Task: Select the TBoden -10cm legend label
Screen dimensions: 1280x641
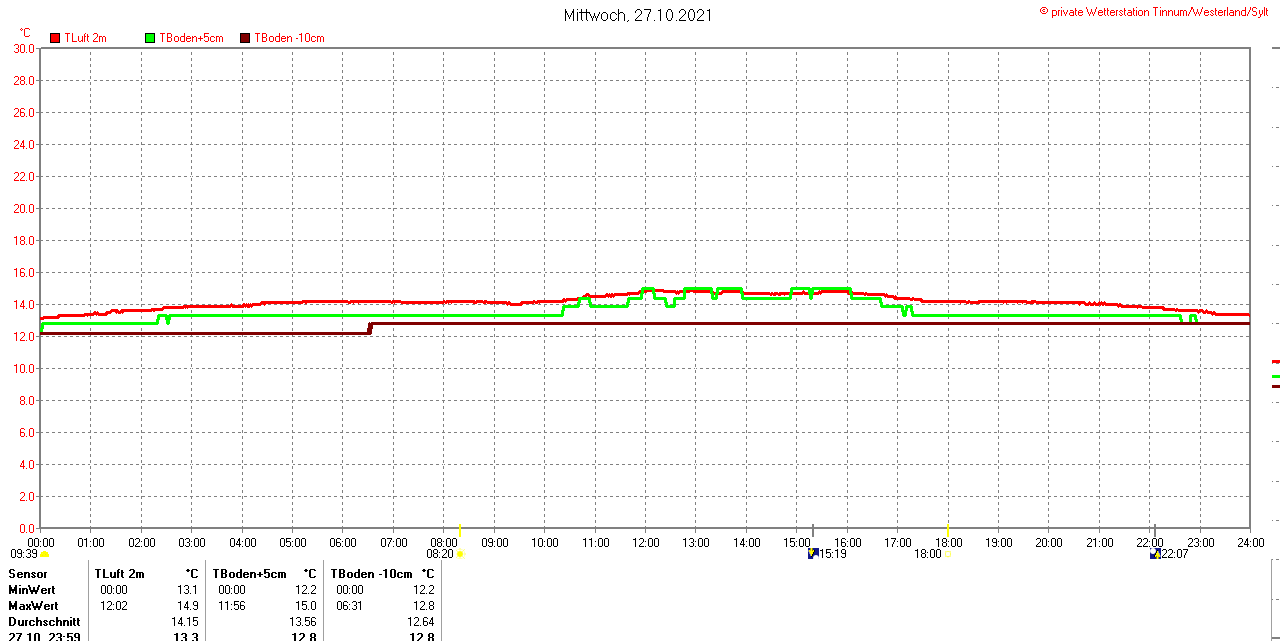Action: coord(289,38)
